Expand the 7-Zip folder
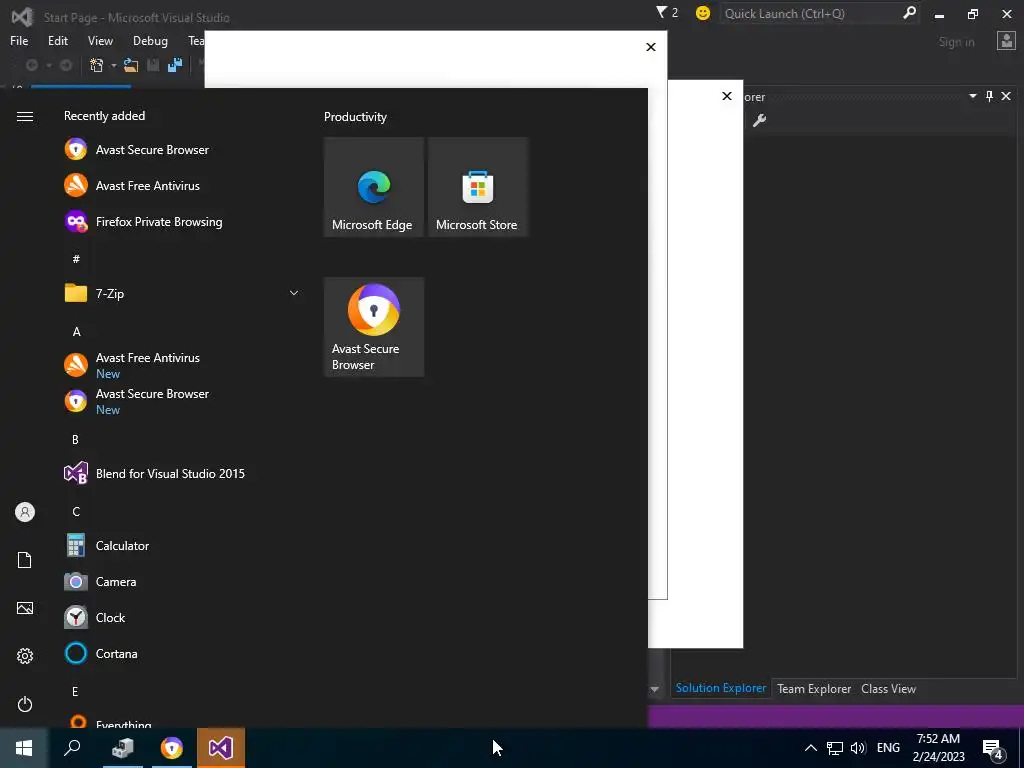 pos(183,294)
